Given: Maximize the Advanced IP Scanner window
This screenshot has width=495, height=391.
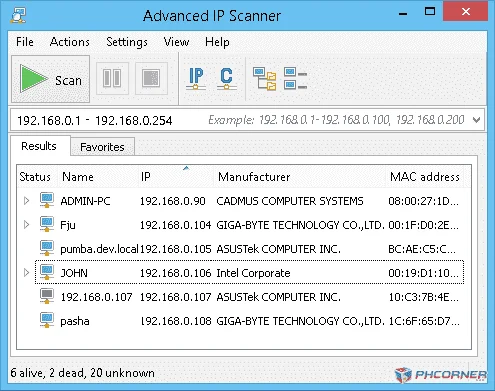Looking at the screenshot, I should coord(430,12).
